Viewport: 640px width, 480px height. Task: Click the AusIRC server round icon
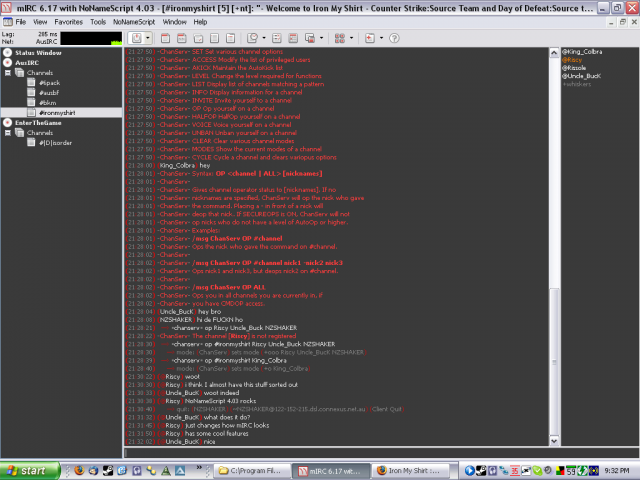pyautogui.click(x=7, y=62)
